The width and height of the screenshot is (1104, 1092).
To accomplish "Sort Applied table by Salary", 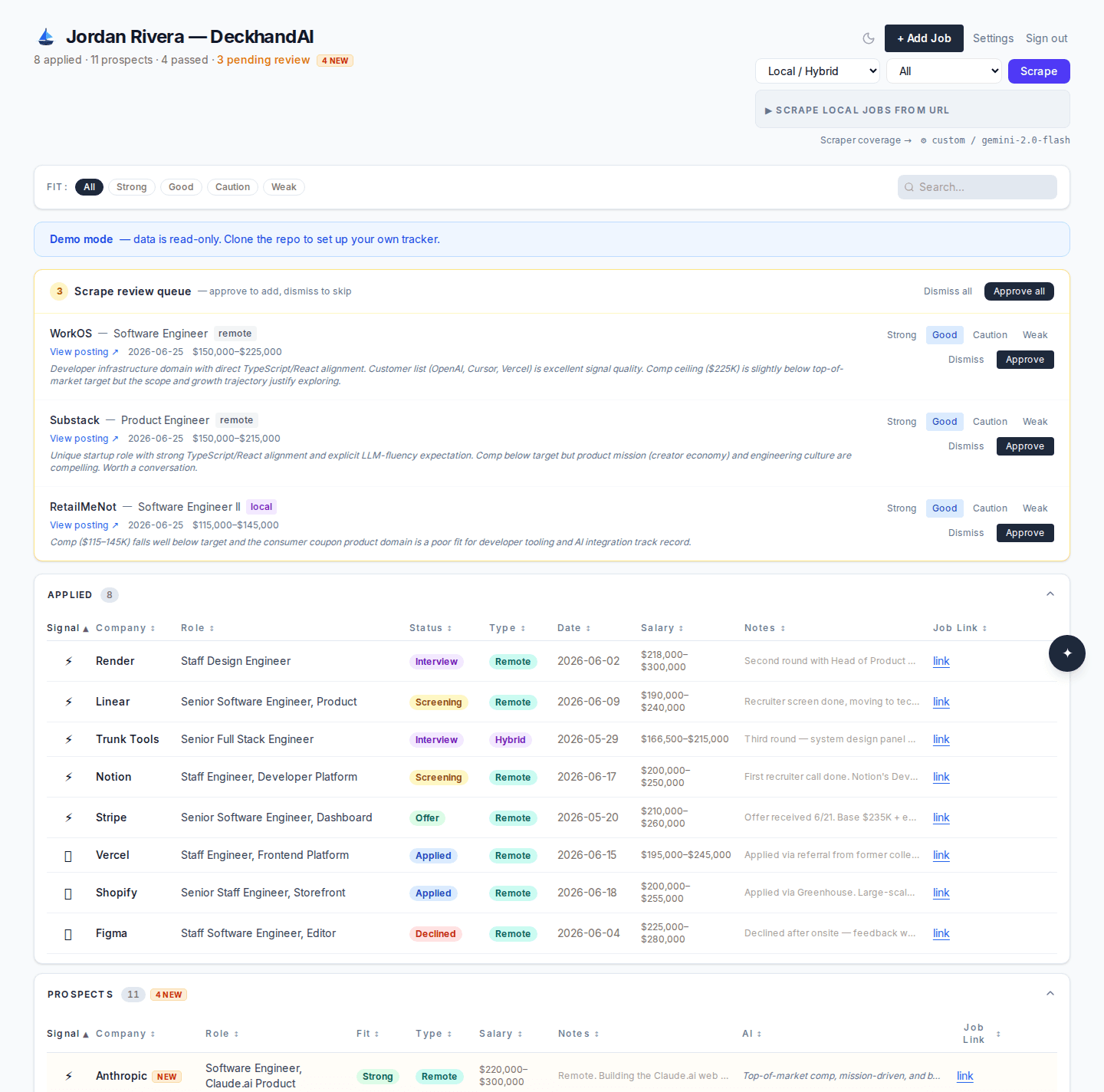I will (662, 628).
